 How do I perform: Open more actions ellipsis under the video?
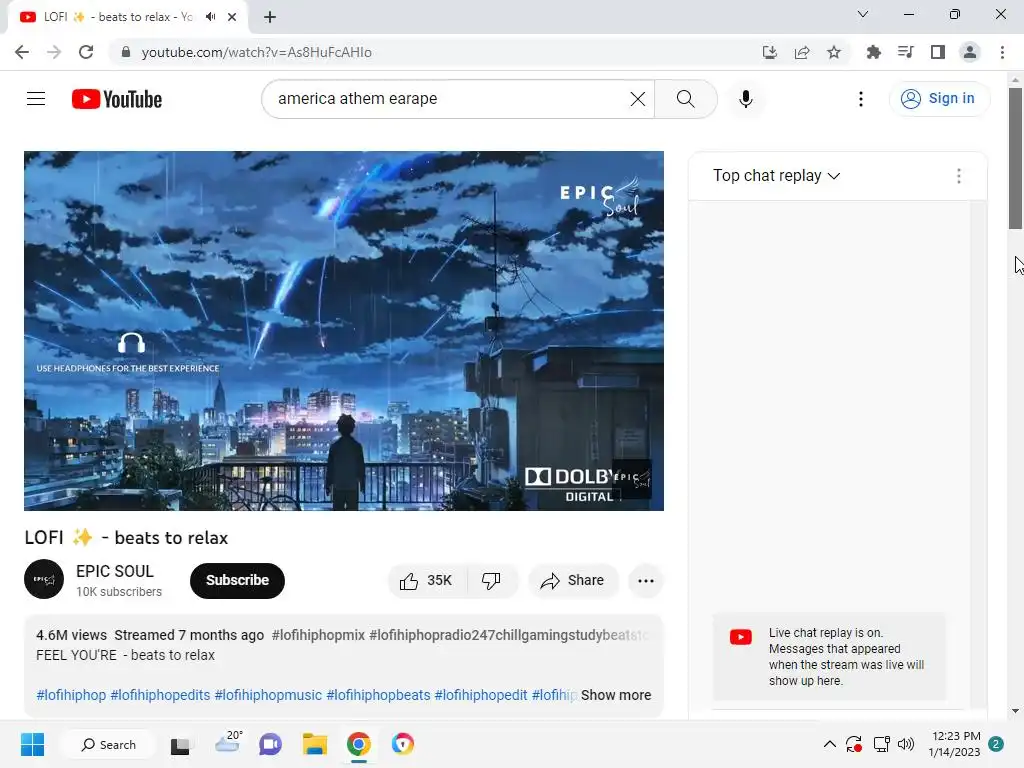coord(645,581)
